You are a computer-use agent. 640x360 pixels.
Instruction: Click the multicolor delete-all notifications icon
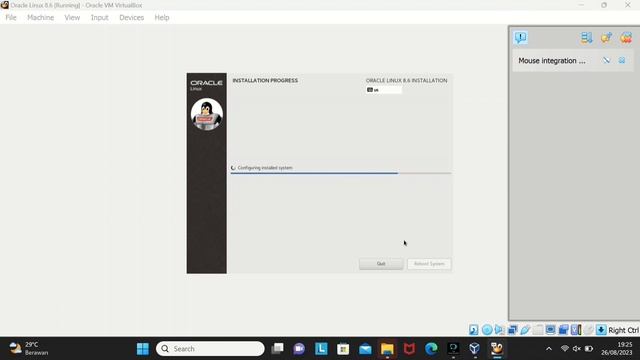[x=626, y=38]
